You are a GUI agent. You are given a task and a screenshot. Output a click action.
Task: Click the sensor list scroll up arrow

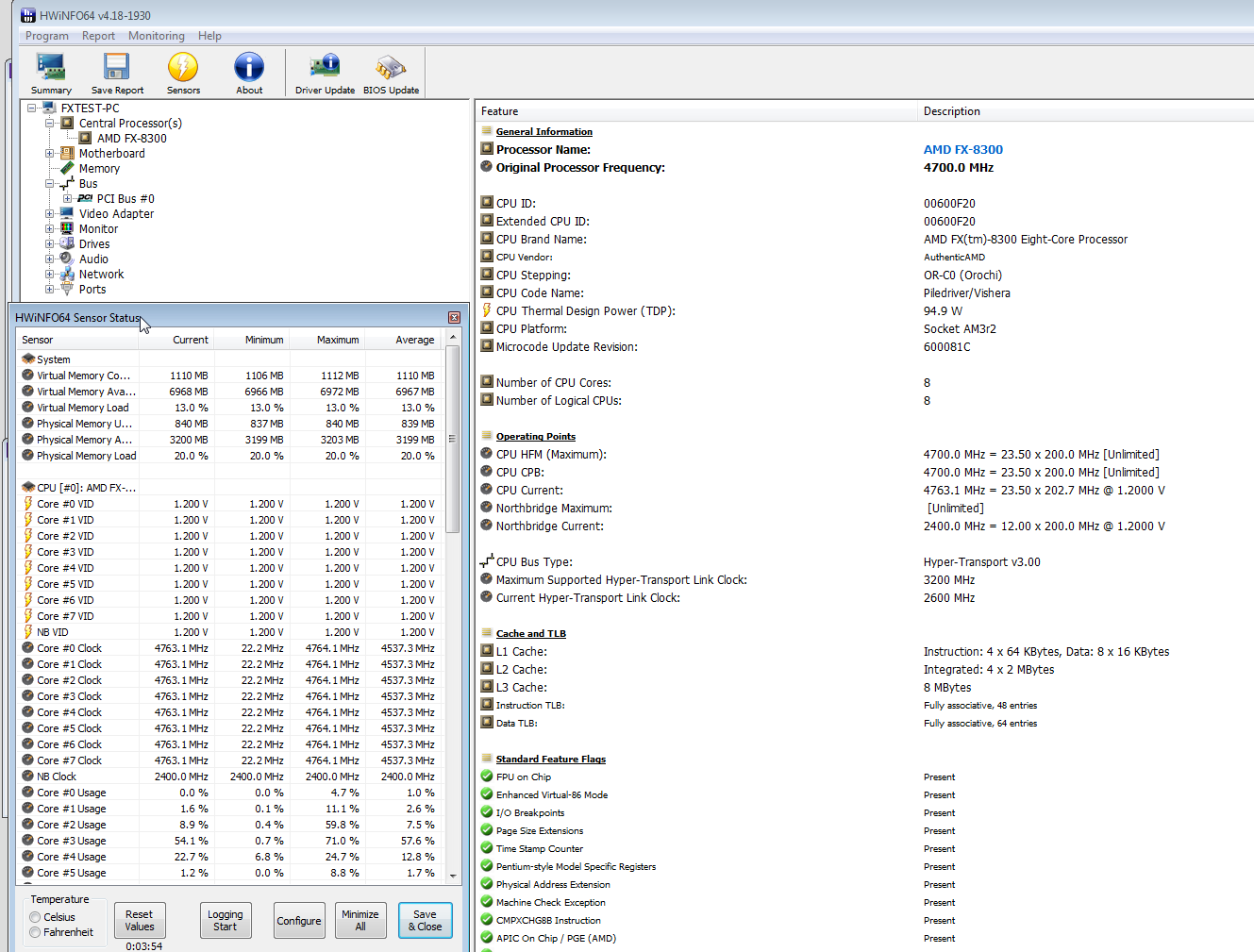453,337
